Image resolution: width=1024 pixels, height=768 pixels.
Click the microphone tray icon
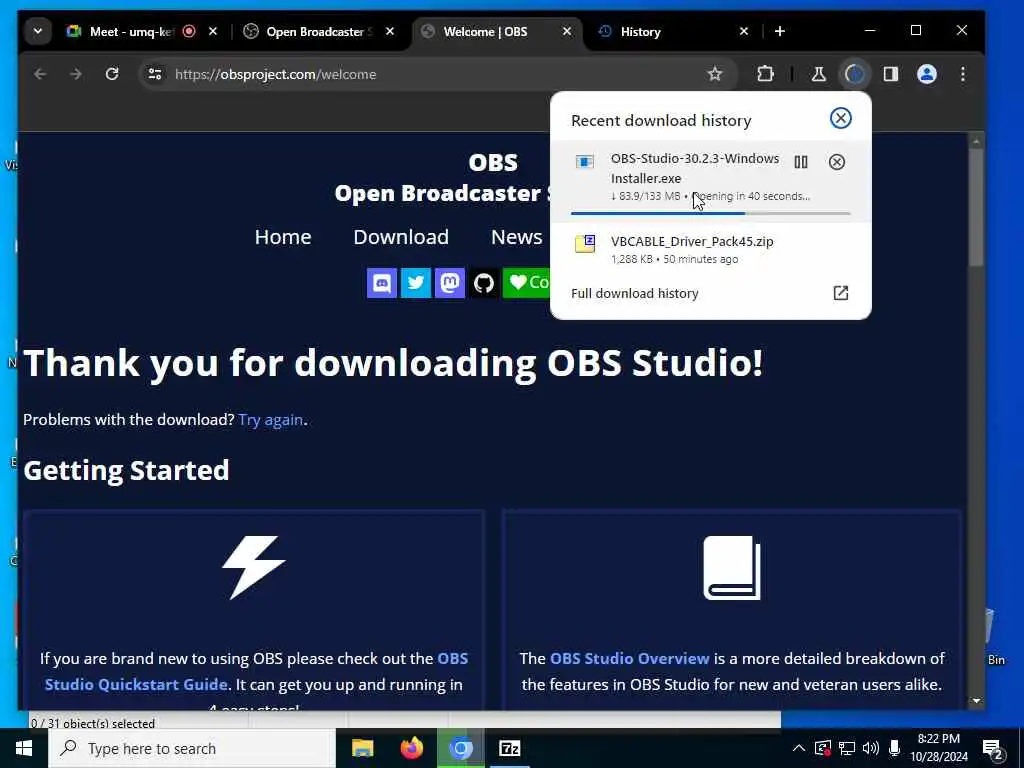[895, 748]
